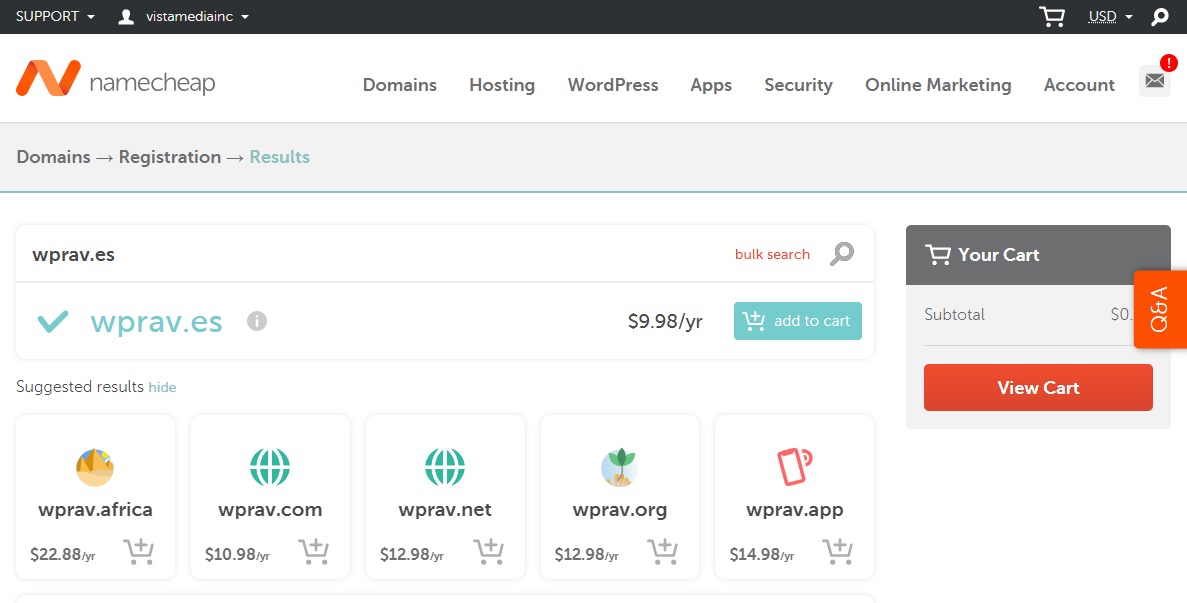
Task: Click the wprav.org plant icon
Action: (x=620, y=467)
